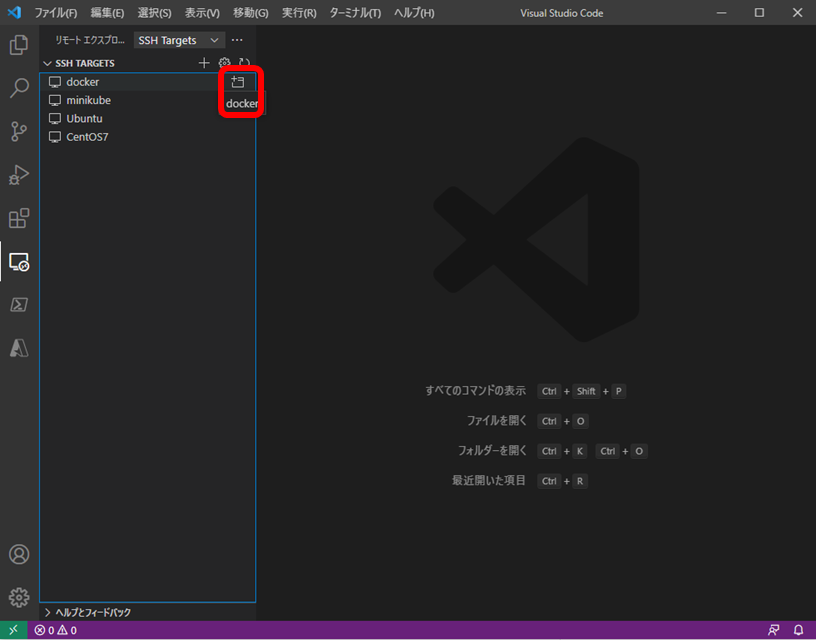816x640 pixels.
Task: Connect to the docker host in a new window
Action: pyautogui.click(x=238, y=82)
